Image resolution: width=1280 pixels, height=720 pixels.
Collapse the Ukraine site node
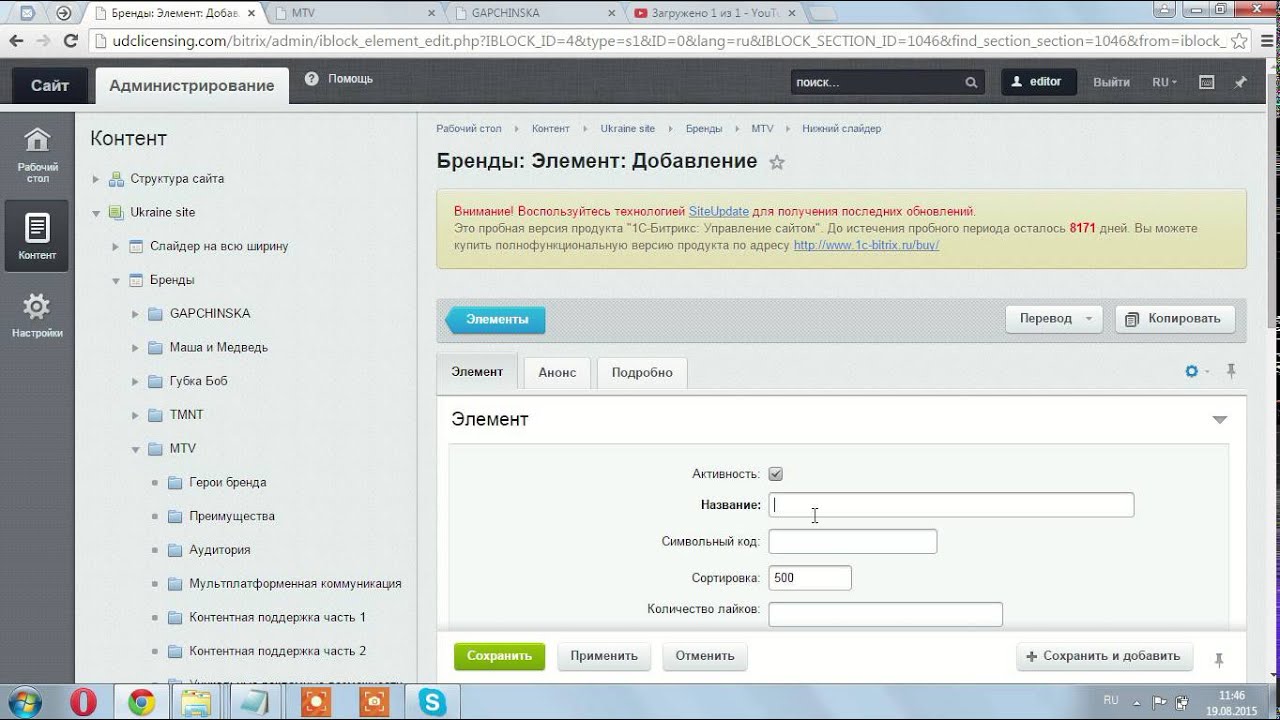[96, 213]
